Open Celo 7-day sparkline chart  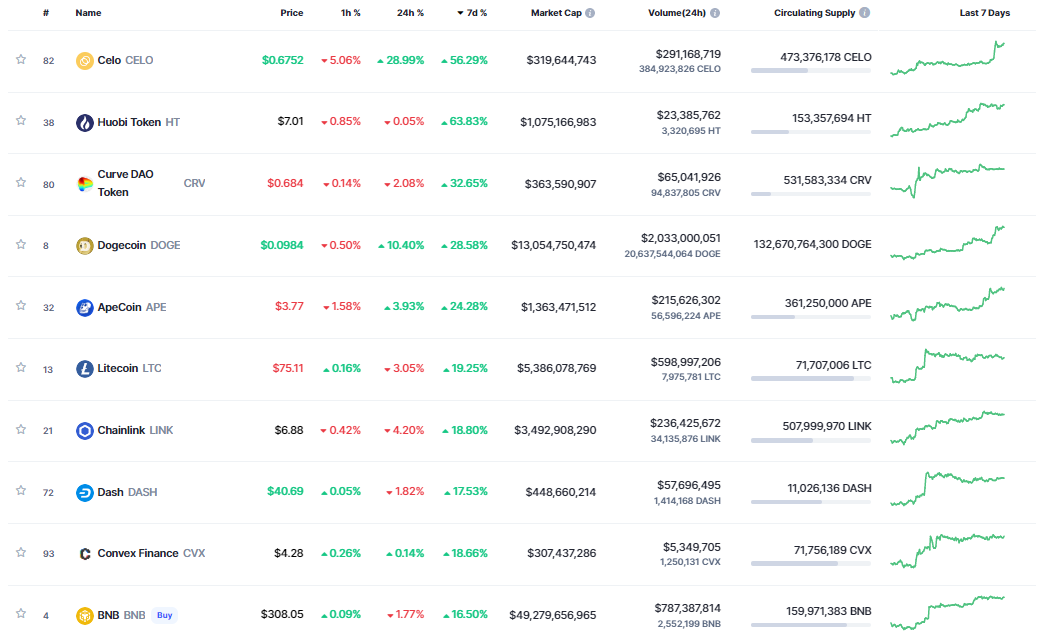(x=948, y=58)
